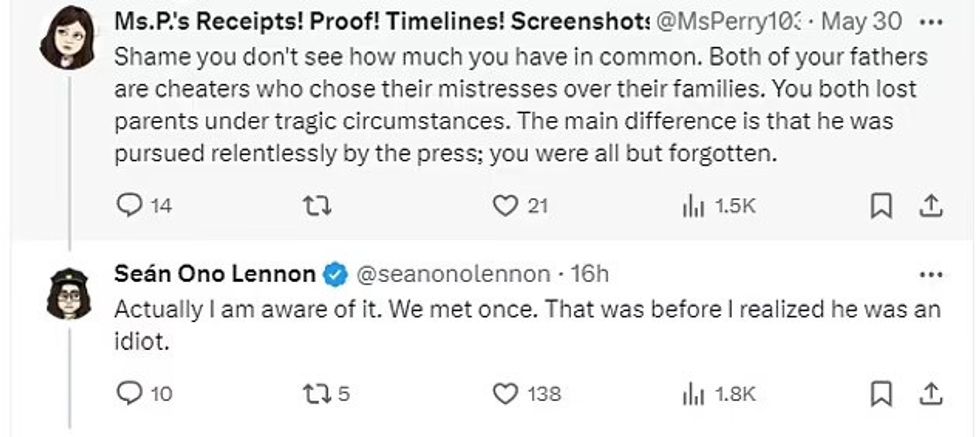This screenshot has width=980, height=437.
Task: Click Ms.P's Receipts display name
Action: click(380, 20)
